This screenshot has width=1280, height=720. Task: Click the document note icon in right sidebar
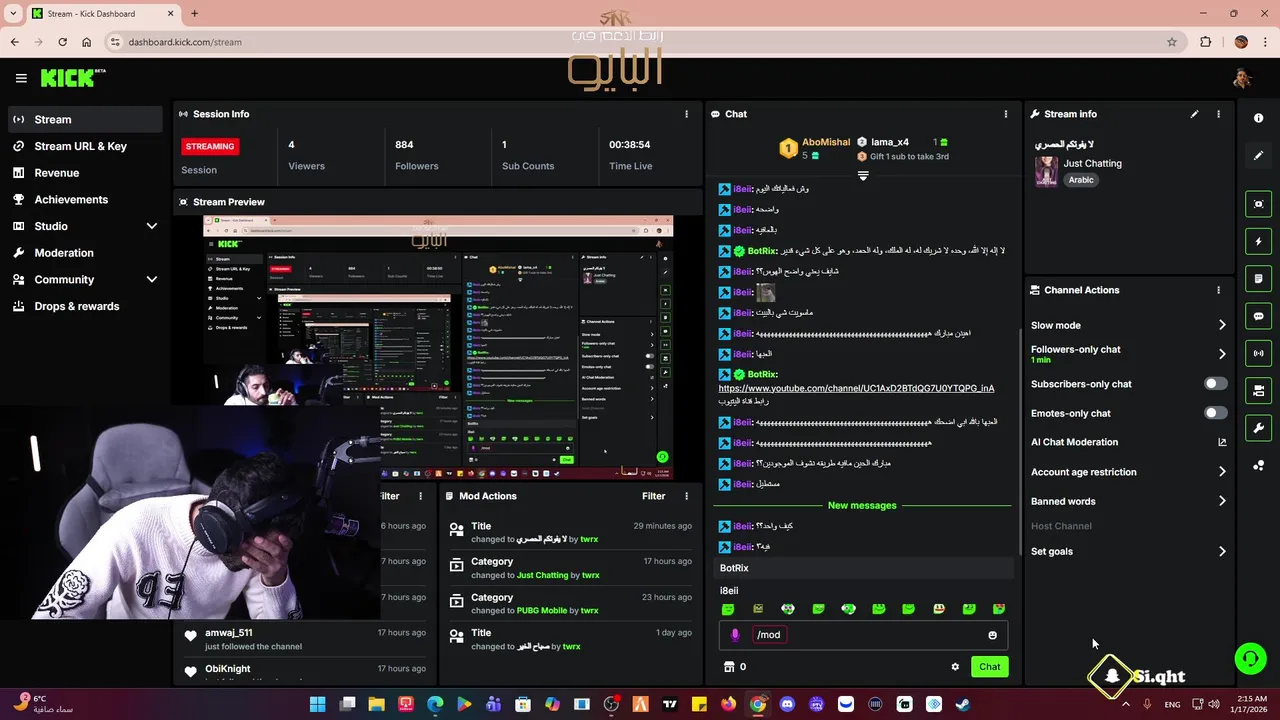(x=1259, y=279)
